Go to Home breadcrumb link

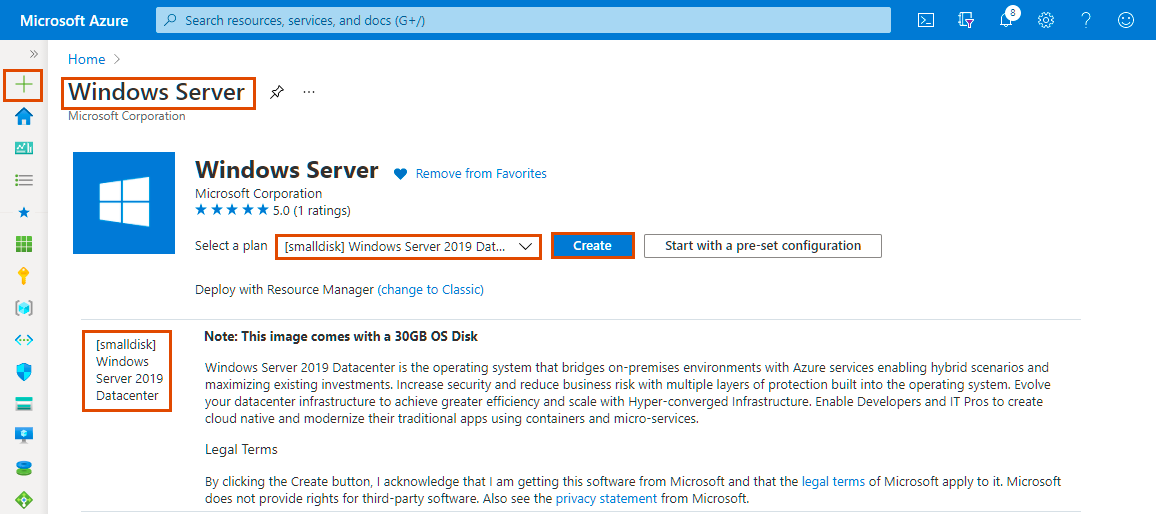click(86, 59)
